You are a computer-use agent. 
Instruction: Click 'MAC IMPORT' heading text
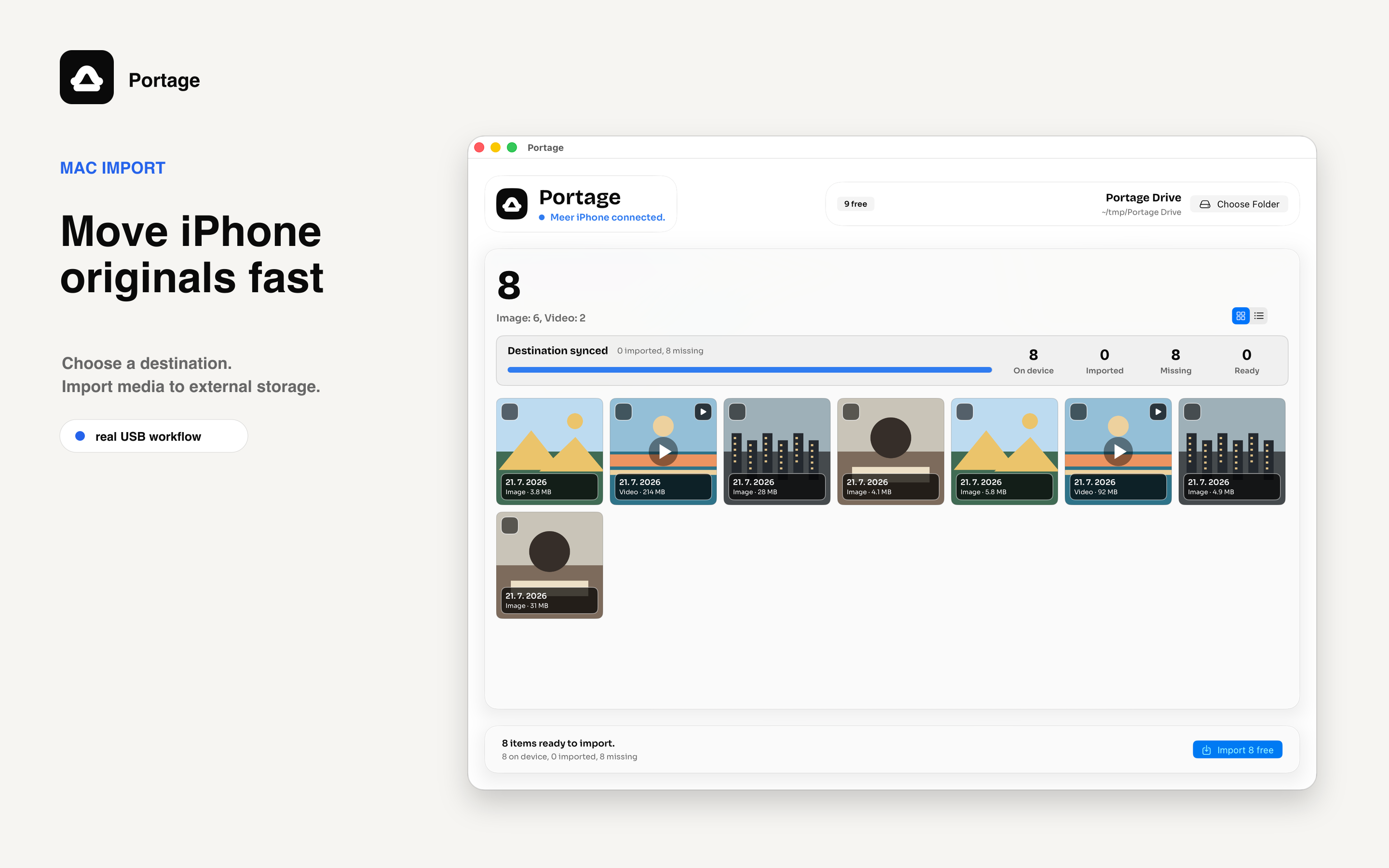[112, 168]
